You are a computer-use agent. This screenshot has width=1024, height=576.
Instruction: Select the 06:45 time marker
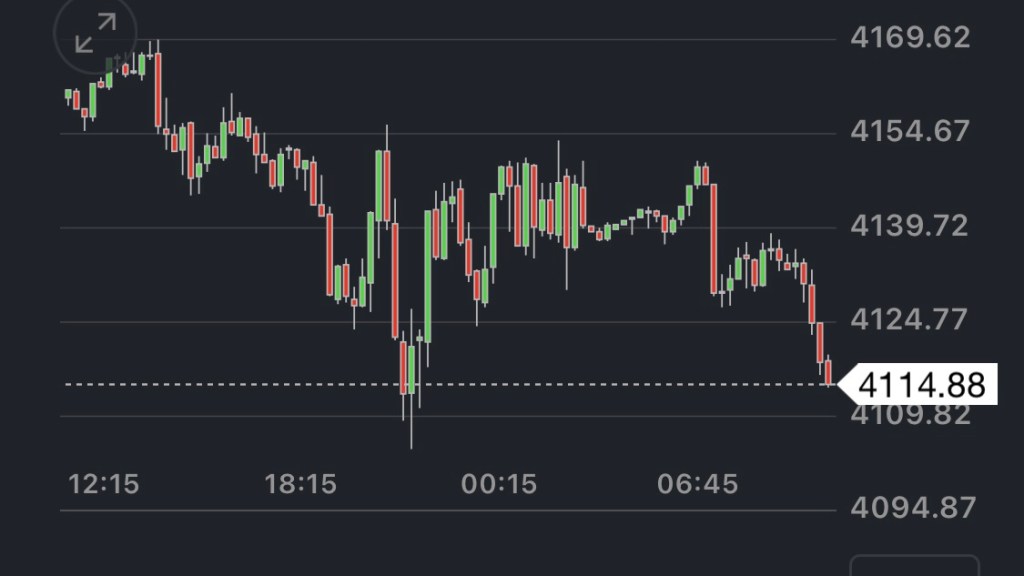(x=697, y=485)
